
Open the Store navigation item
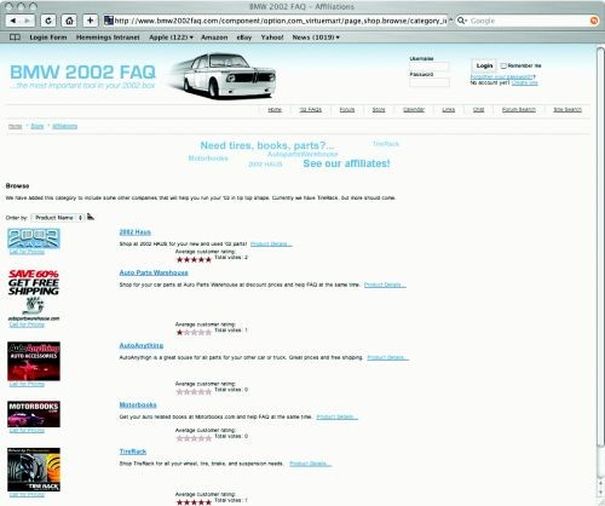coord(379,110)
